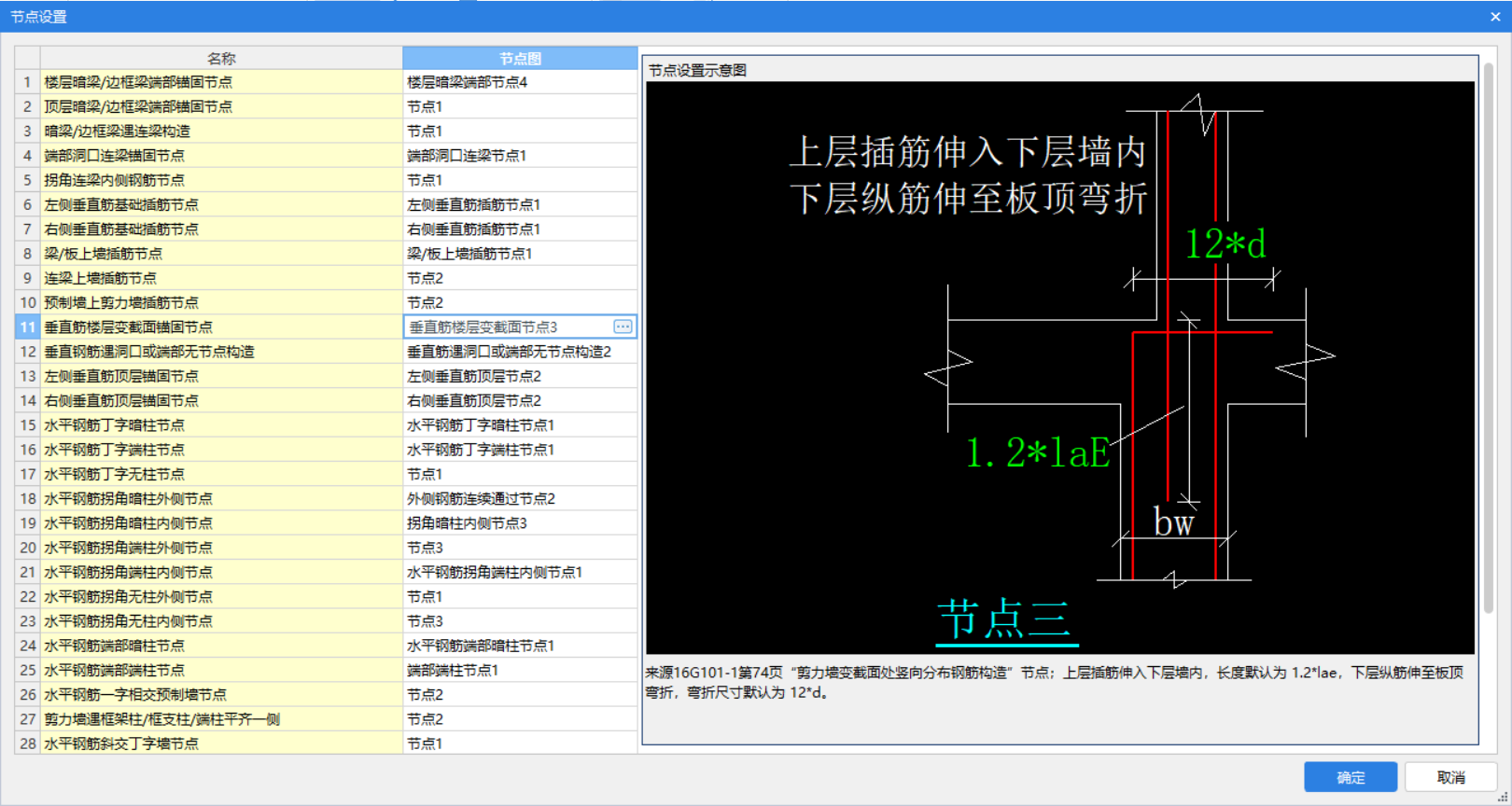Select row 水平钢筋斜交丁字墙节点
This screenshot has height=806, width=1512.
pos(221,743)
